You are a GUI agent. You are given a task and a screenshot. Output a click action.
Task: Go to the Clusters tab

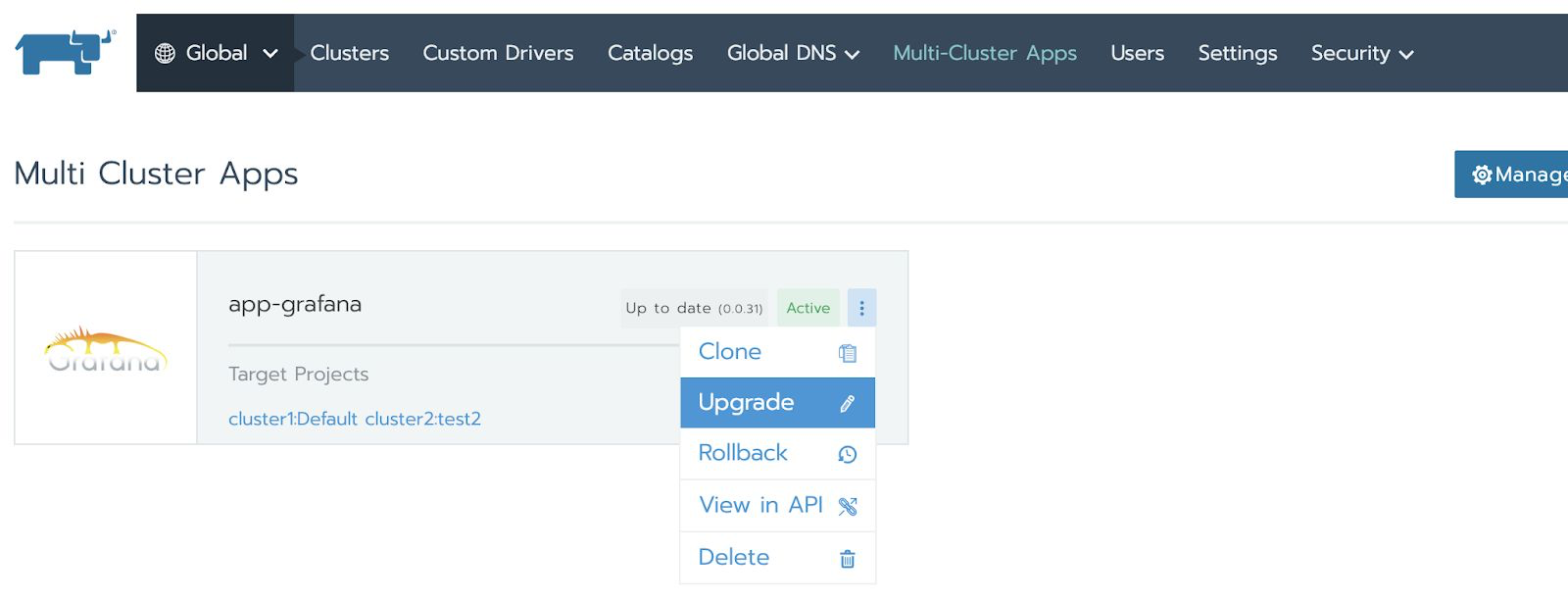(x=350, y=53)
